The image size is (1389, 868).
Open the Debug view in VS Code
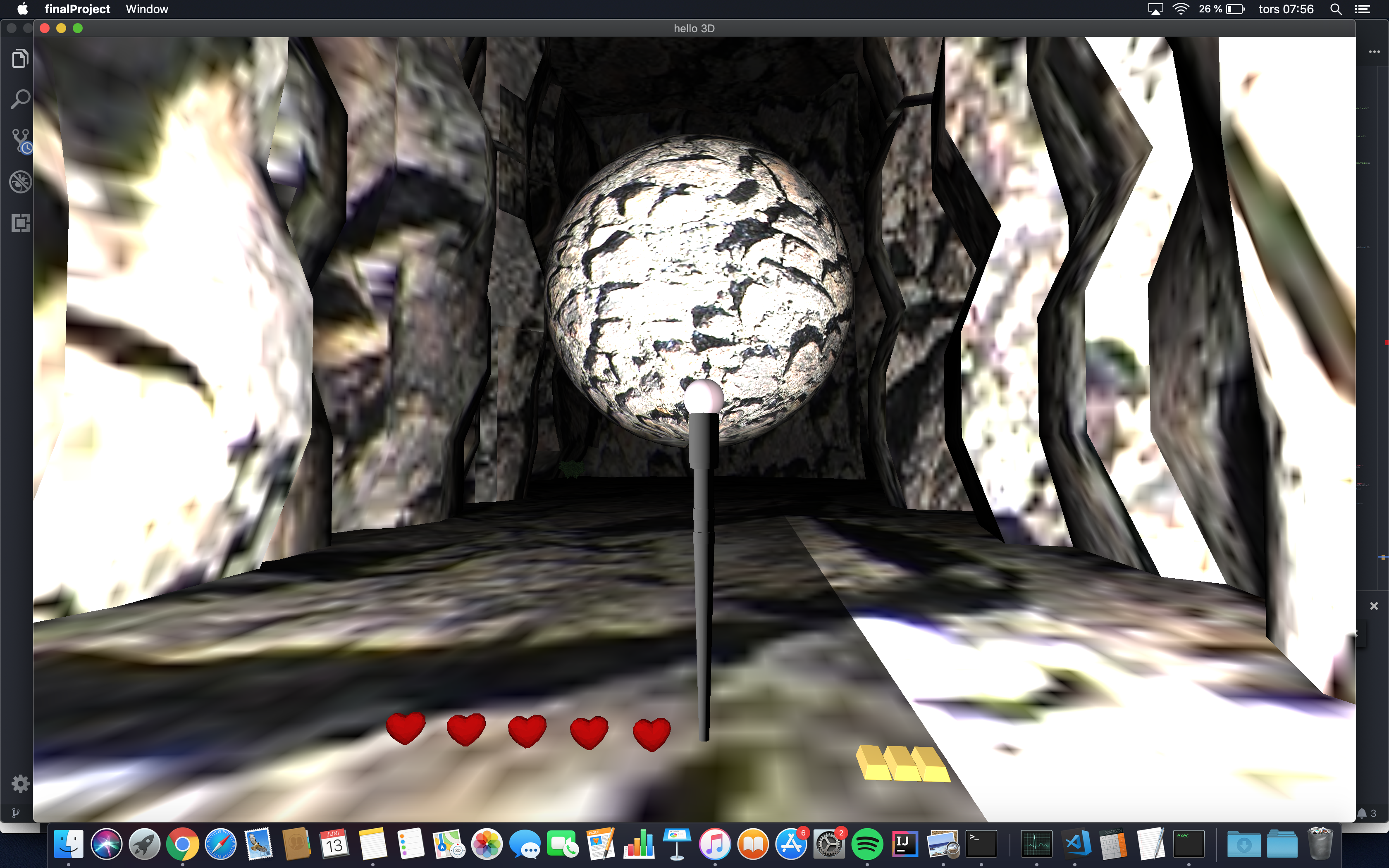click(20, 182)
